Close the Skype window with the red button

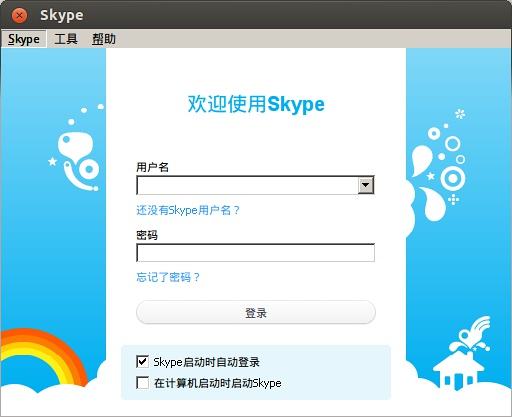click(19, 15)
